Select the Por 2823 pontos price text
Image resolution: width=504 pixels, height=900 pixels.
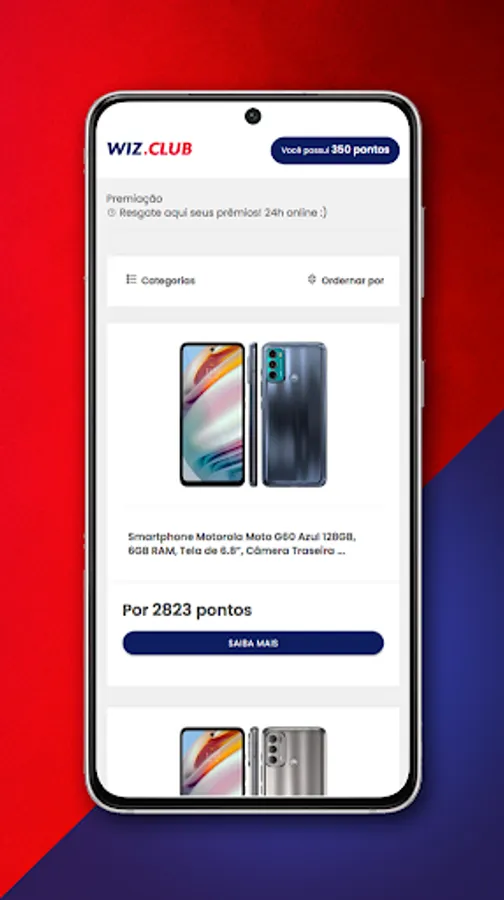pyautogui.click(x=187, y=610)
